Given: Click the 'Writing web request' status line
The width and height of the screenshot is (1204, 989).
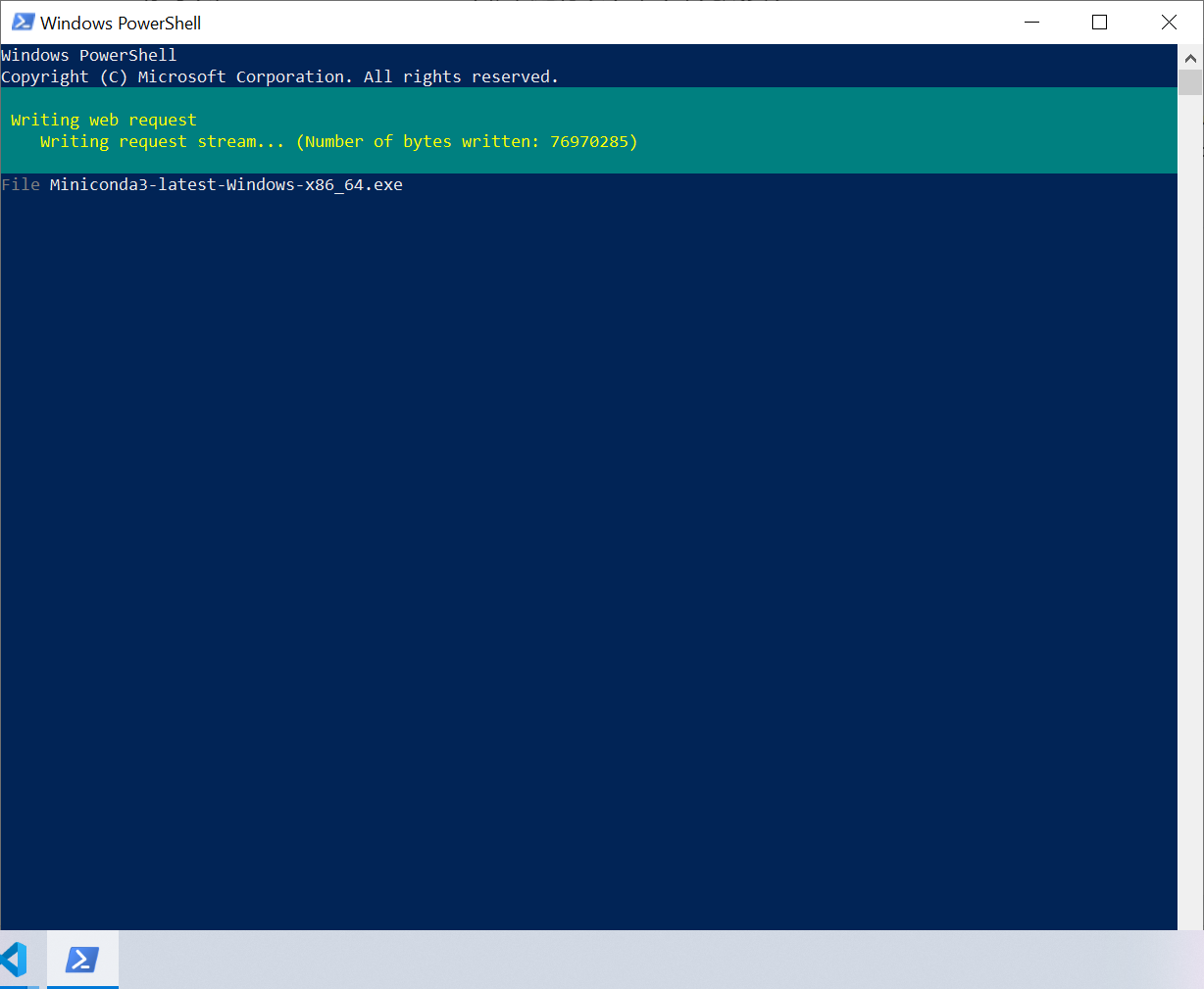Looking at the screenshot, I should (x=103, y=119).
